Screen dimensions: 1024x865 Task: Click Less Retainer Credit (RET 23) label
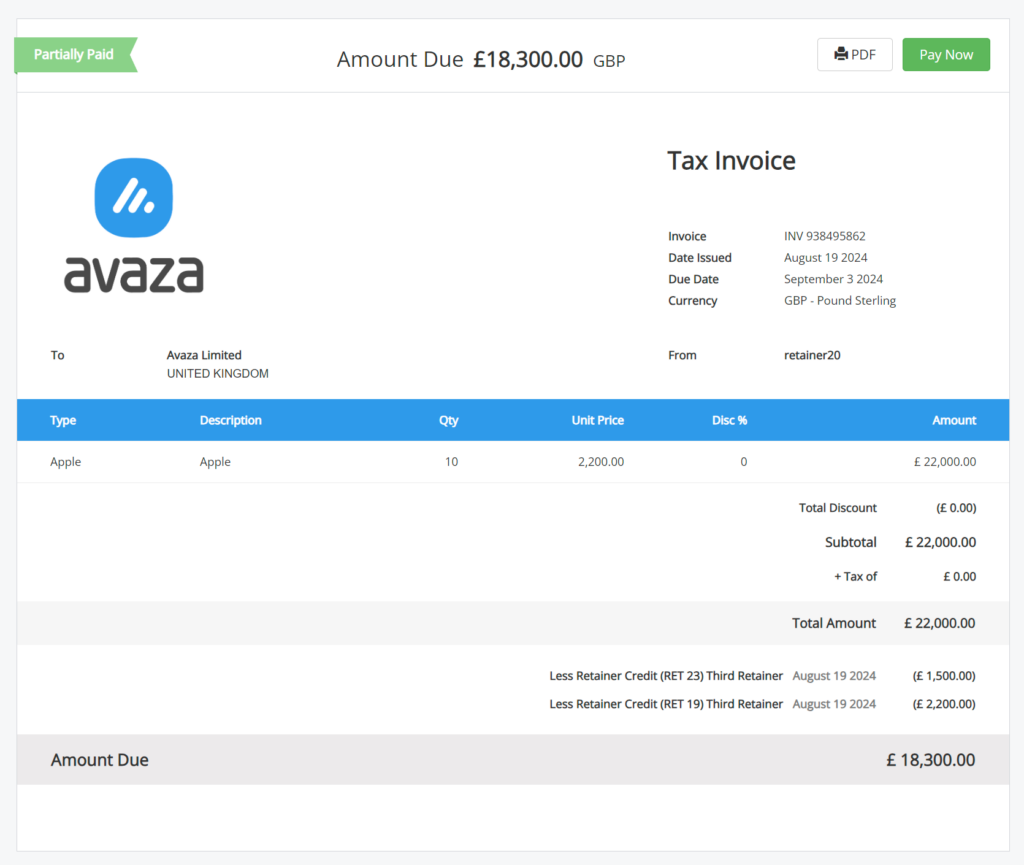665,676
